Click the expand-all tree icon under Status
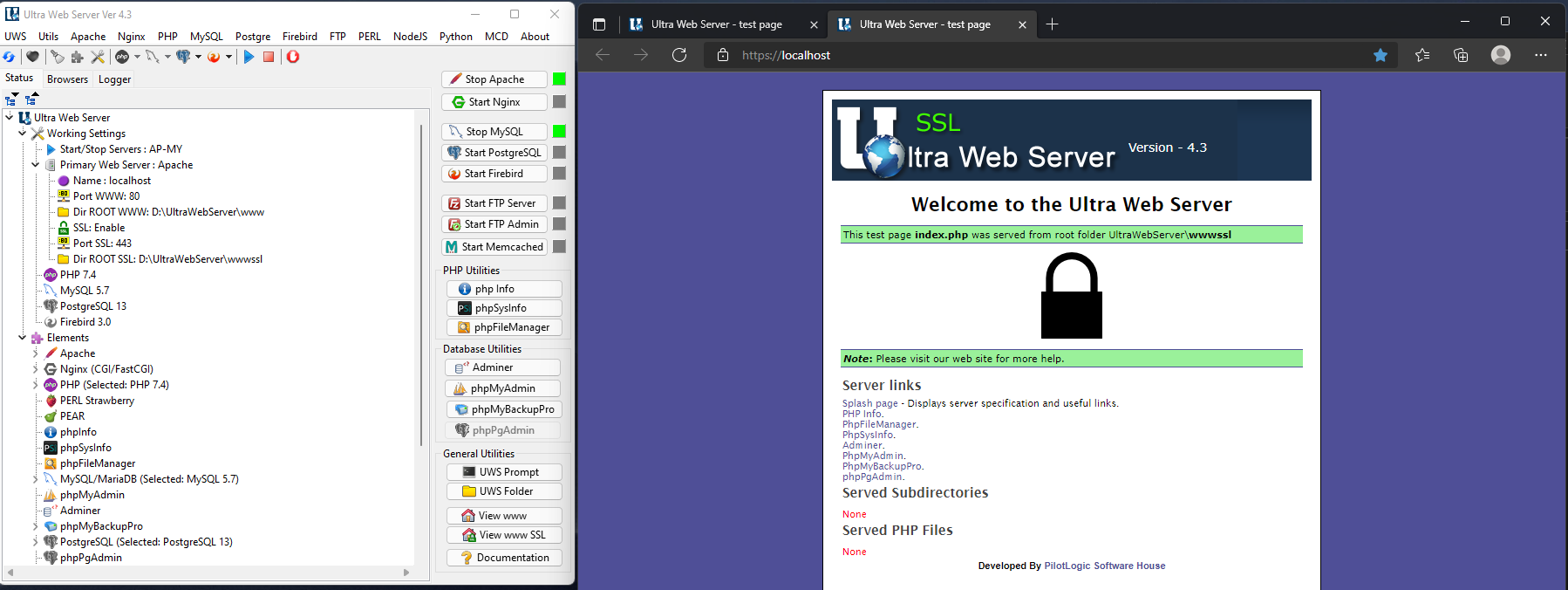 point(11,99)
